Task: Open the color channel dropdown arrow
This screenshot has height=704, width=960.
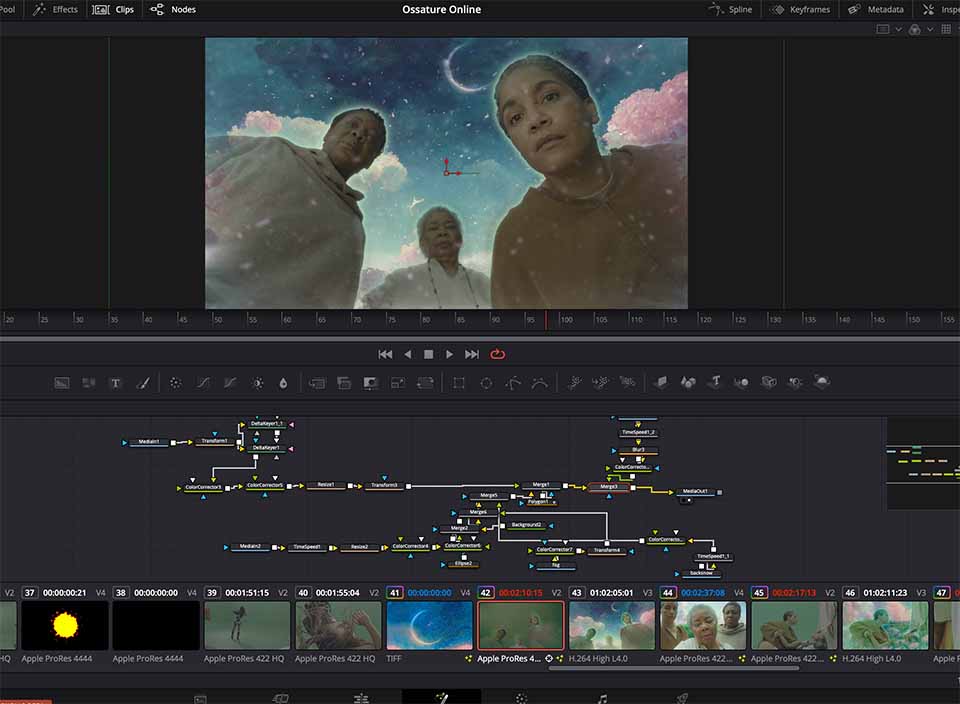Action: (930, 29)
